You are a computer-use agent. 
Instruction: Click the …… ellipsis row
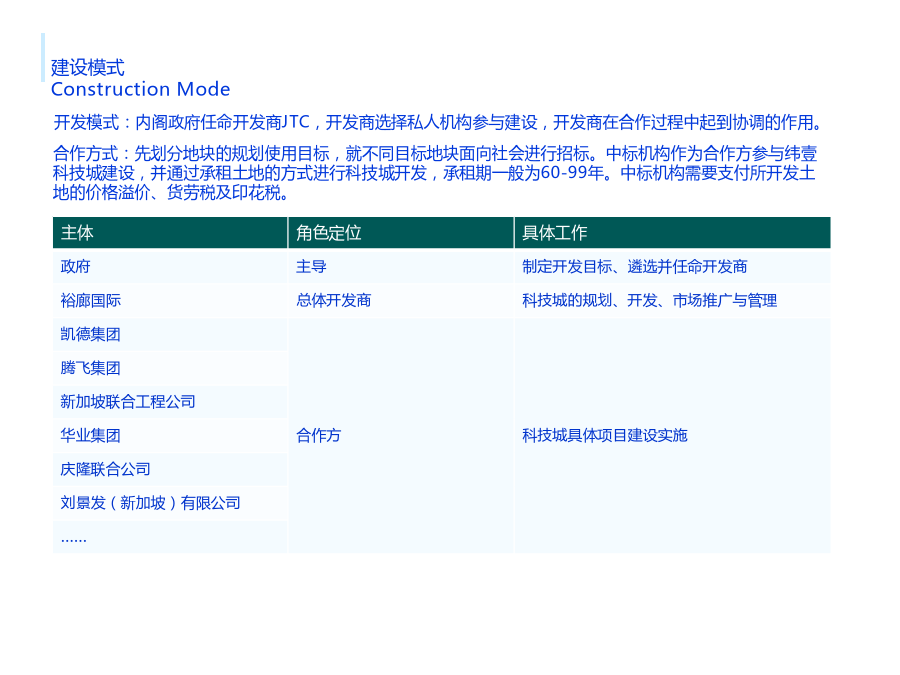point(170,537)
